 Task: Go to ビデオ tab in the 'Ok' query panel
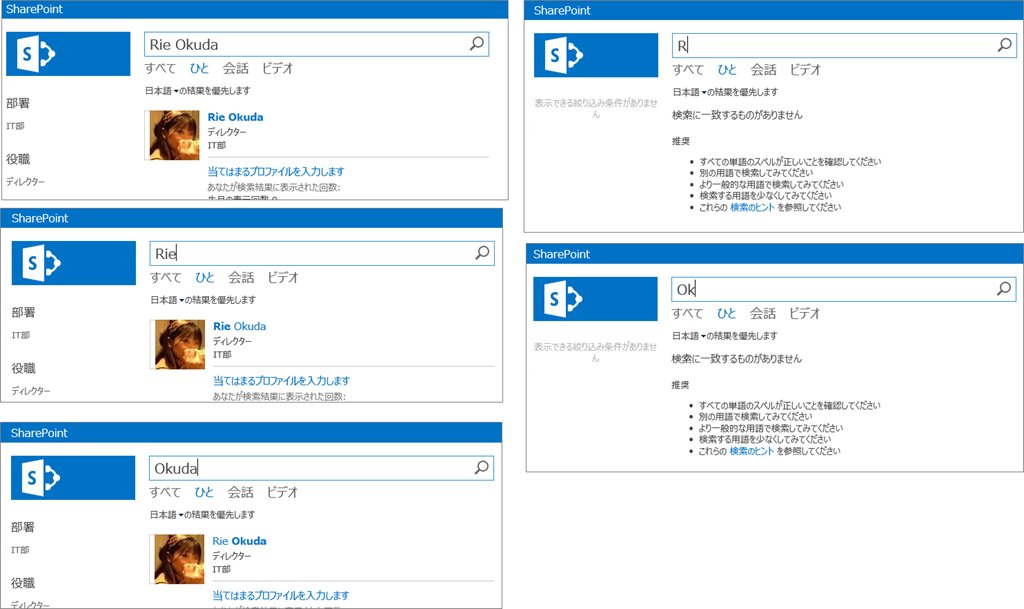[805, 313]
